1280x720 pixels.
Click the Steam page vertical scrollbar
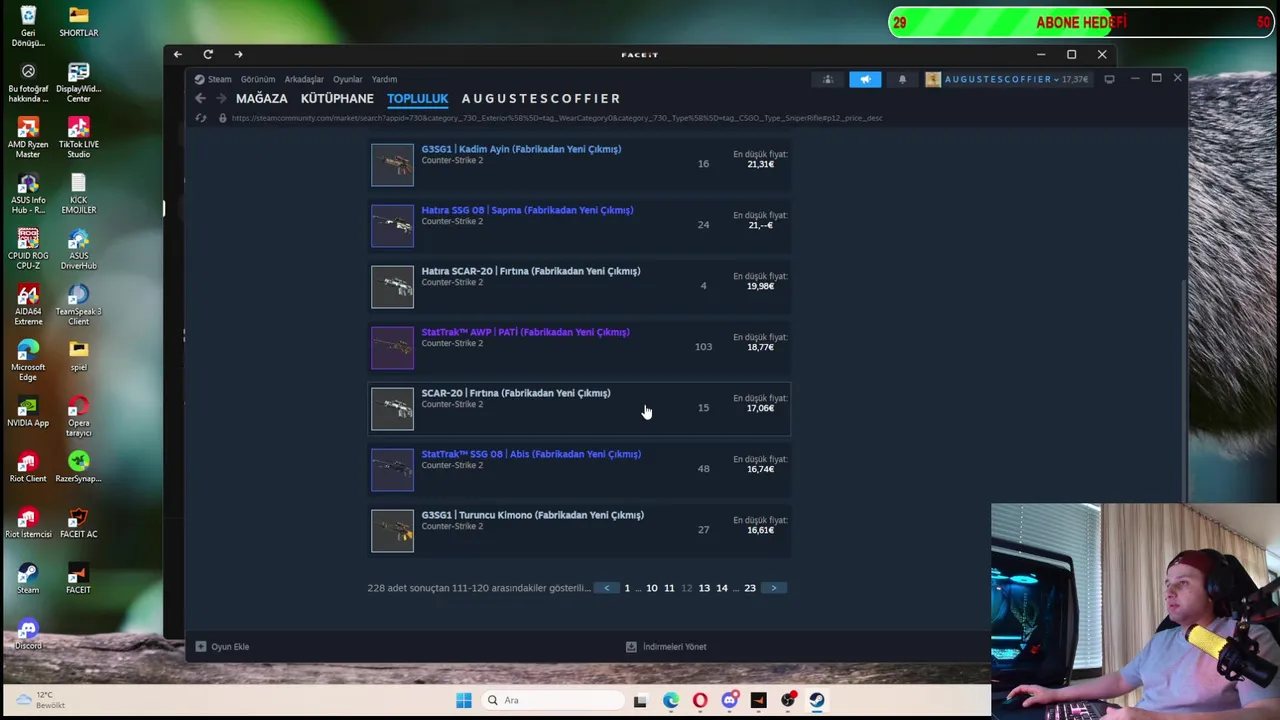[1186, 390]
